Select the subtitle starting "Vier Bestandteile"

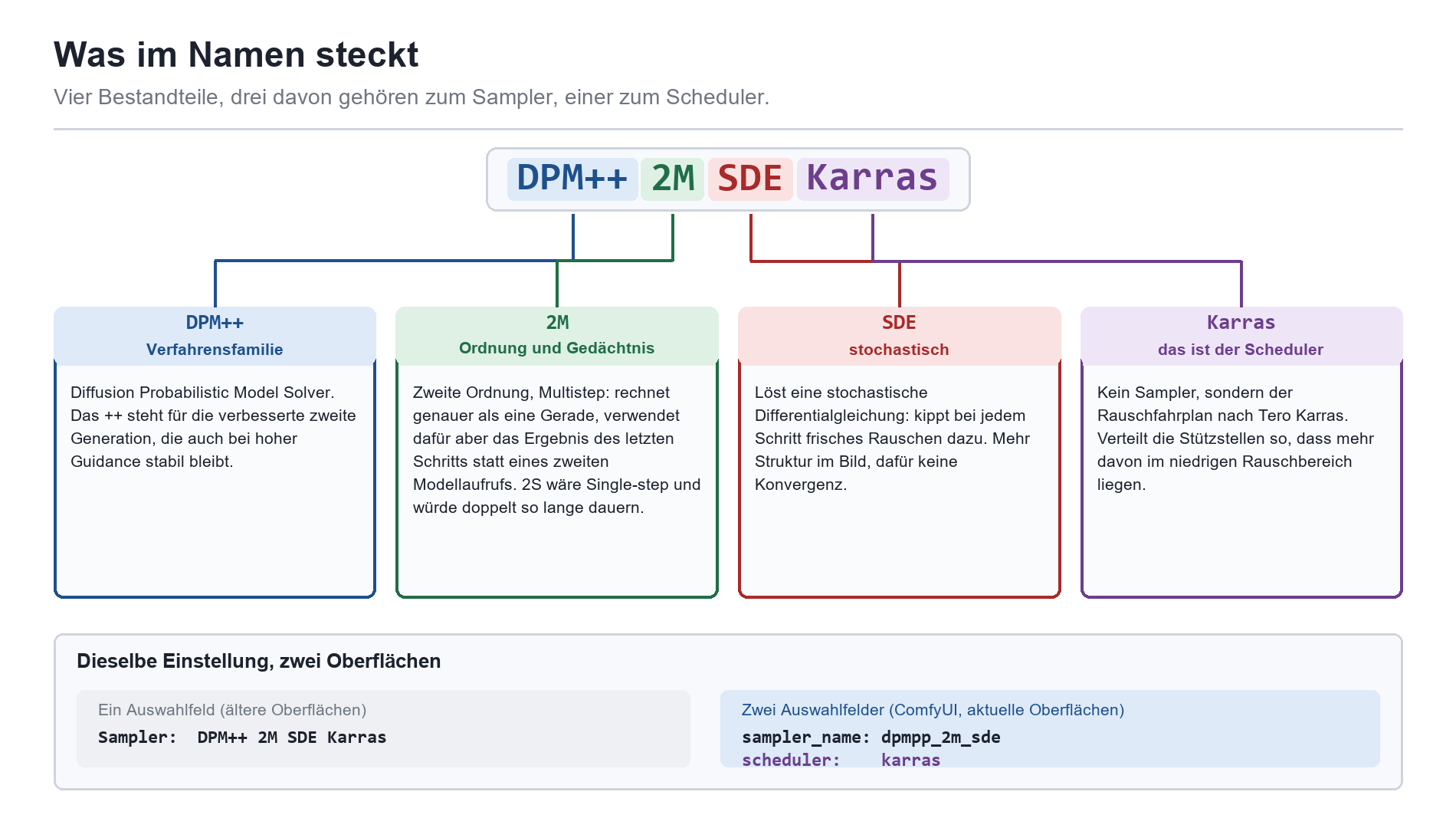(412, 97)
